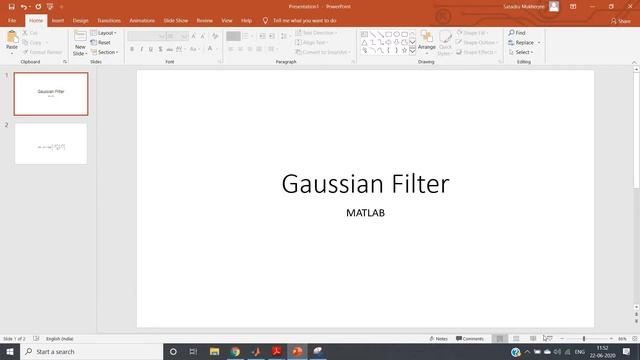Select the text box shape in gallery

coord(364,34)
